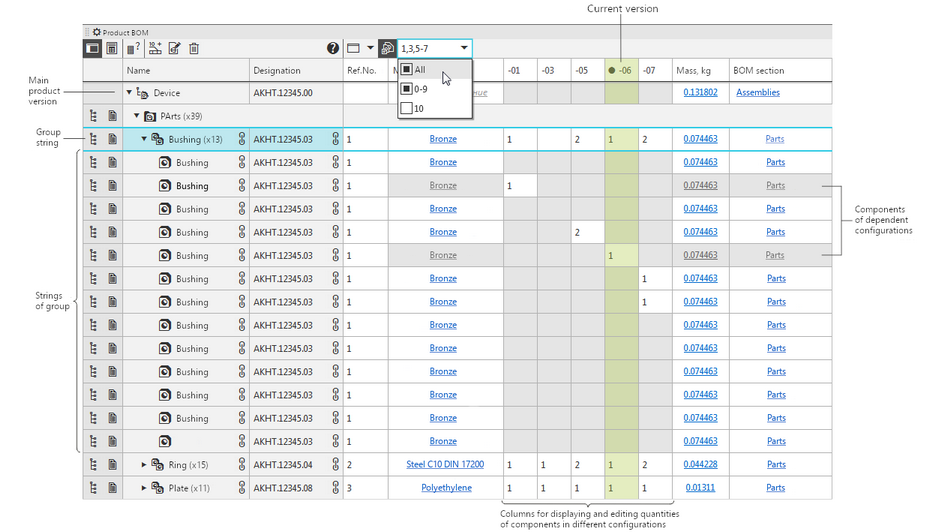The width and height of the screenshot is (930, 532).
Task: Click the link icon next to Plate (x11)
Action: 241,488
